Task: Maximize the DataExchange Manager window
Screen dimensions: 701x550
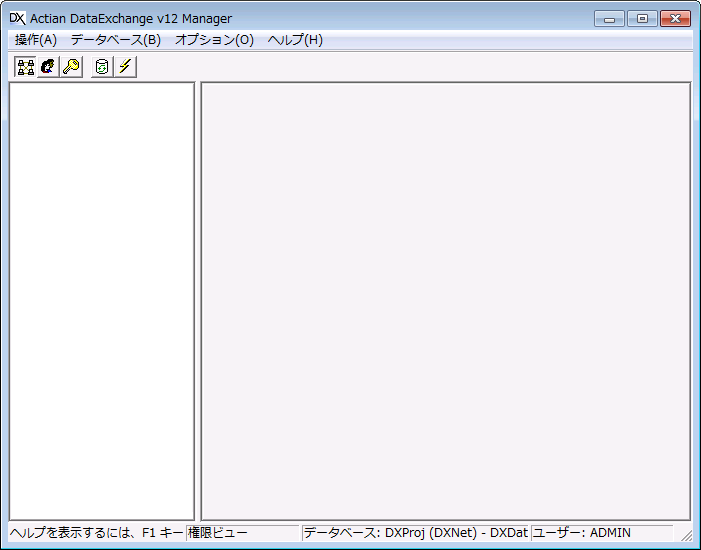Action: pyautogui.click(x=641, y=18)
